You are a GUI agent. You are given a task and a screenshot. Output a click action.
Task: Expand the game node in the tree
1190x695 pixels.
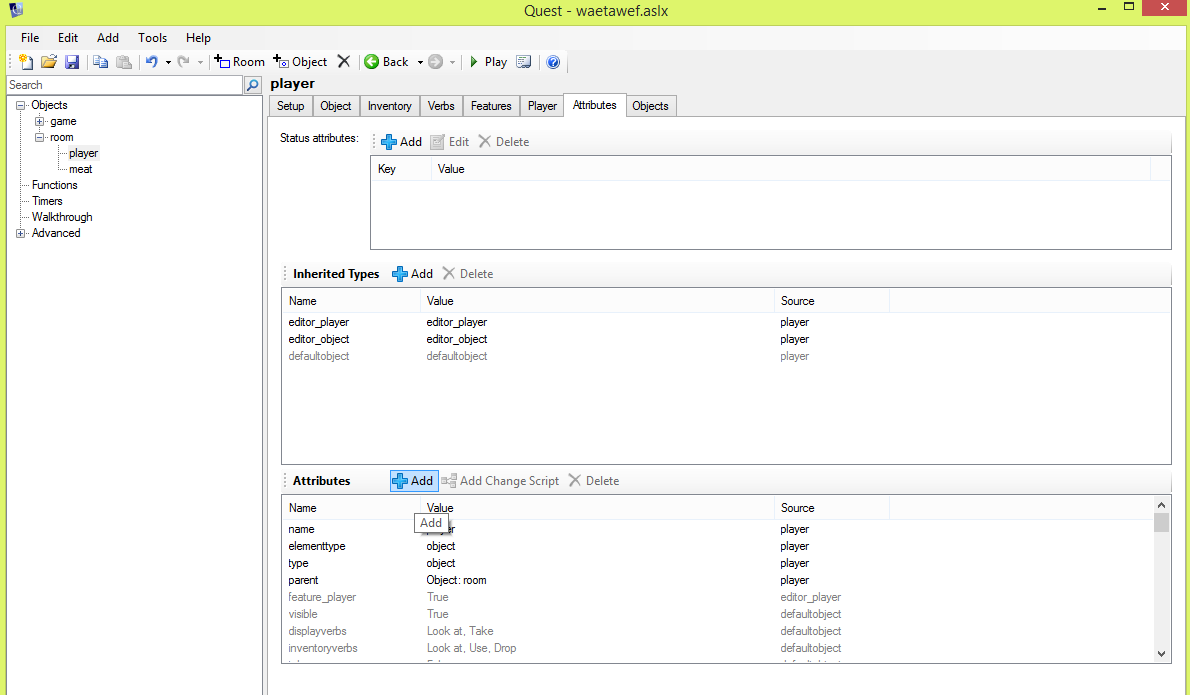pyautogui.click(x=40, y=121)
